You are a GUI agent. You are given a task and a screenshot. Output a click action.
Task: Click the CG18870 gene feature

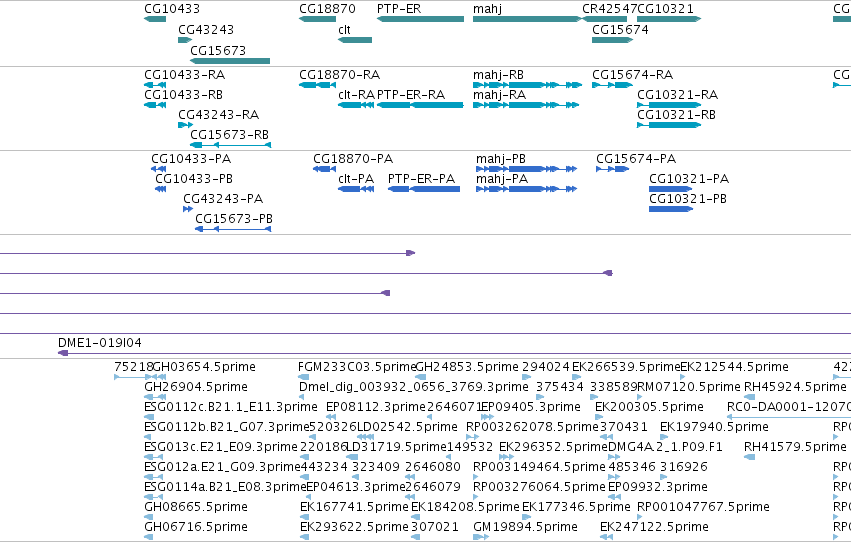pos(317,19)
